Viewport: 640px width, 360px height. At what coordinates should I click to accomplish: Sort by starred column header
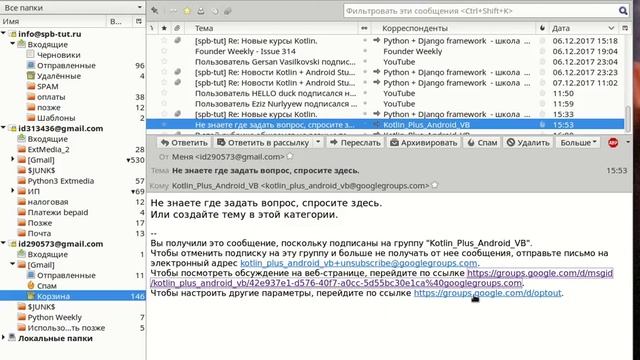[x=164, y=28]
